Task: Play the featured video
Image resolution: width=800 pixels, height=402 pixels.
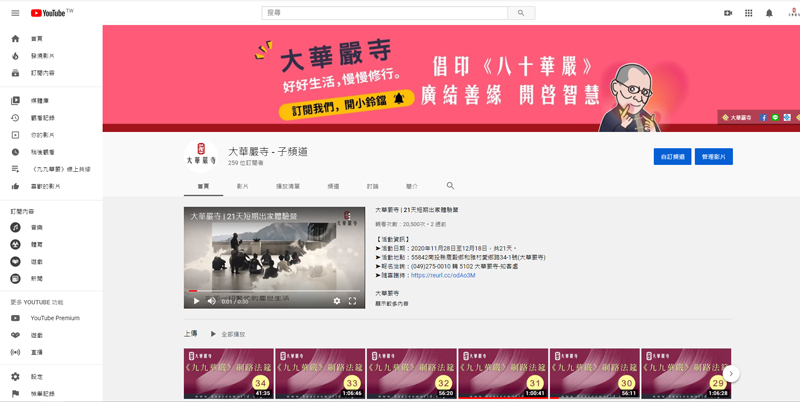Action: click(x=196, y=301)
